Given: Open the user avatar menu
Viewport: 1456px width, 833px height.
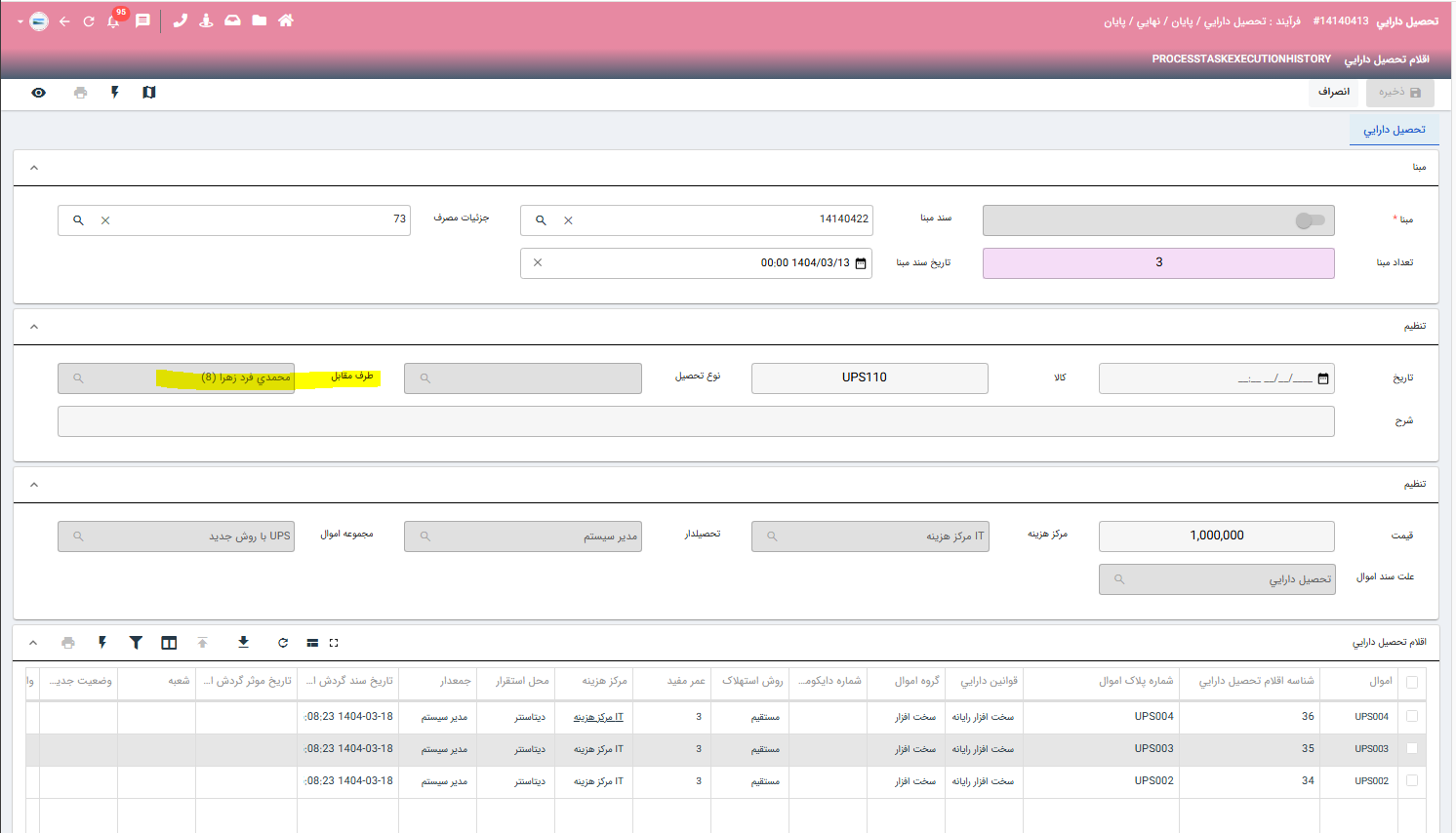Looking at the screenshot, I should (38, 21).
